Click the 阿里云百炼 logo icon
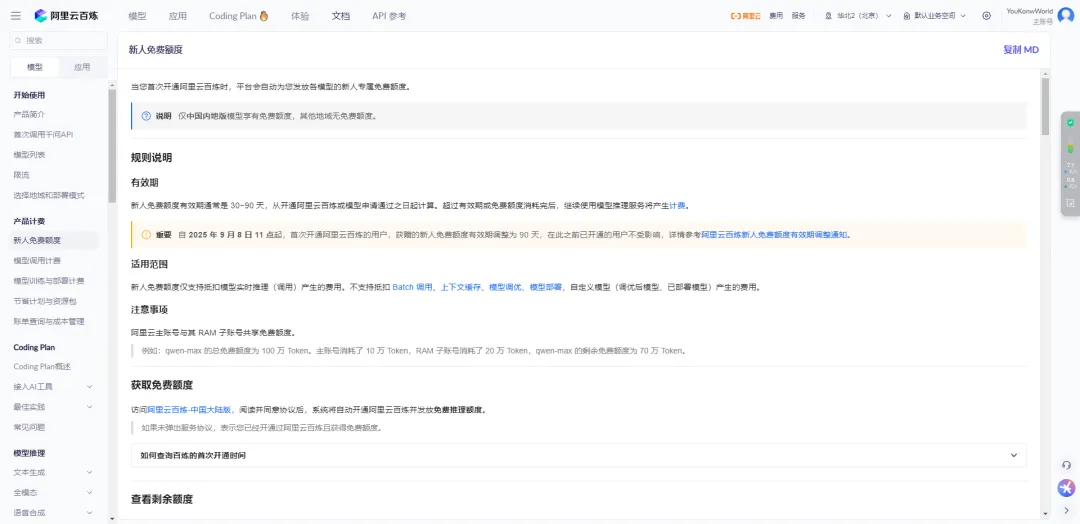Screen dimensions: 1080x524 [x=41, y=16]
